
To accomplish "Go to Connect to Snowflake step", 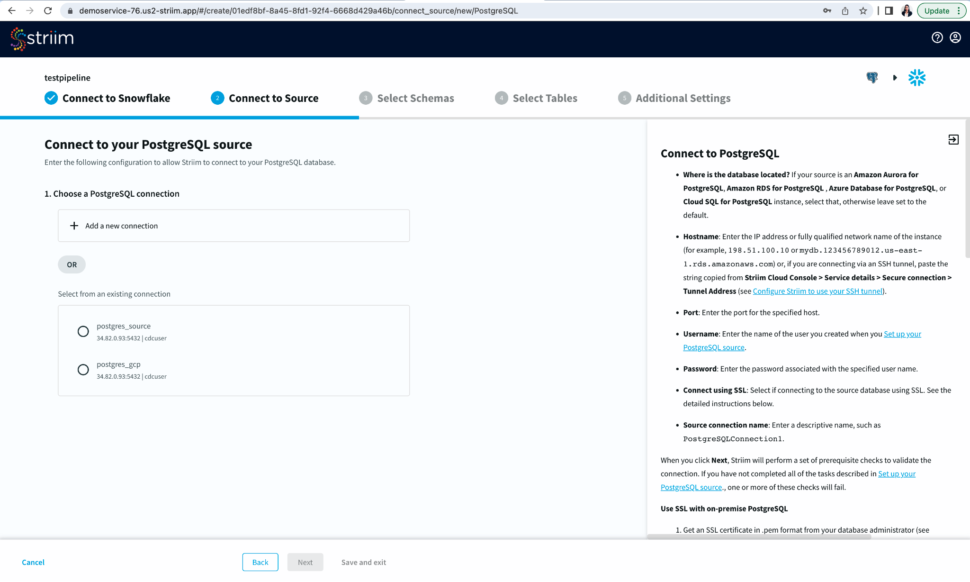I will [x=107, y=98].
